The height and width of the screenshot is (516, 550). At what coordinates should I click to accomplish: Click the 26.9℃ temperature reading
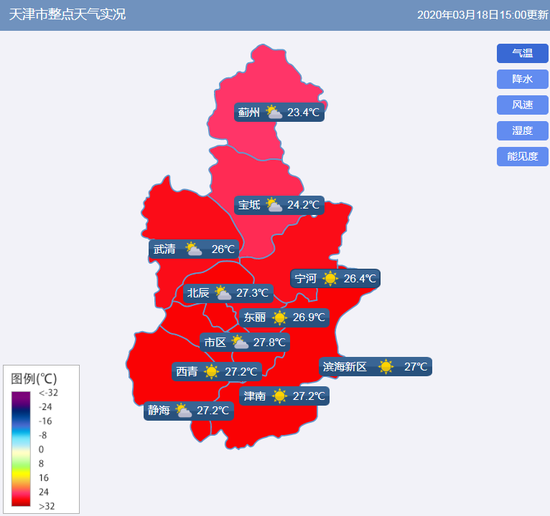(309, 317)
